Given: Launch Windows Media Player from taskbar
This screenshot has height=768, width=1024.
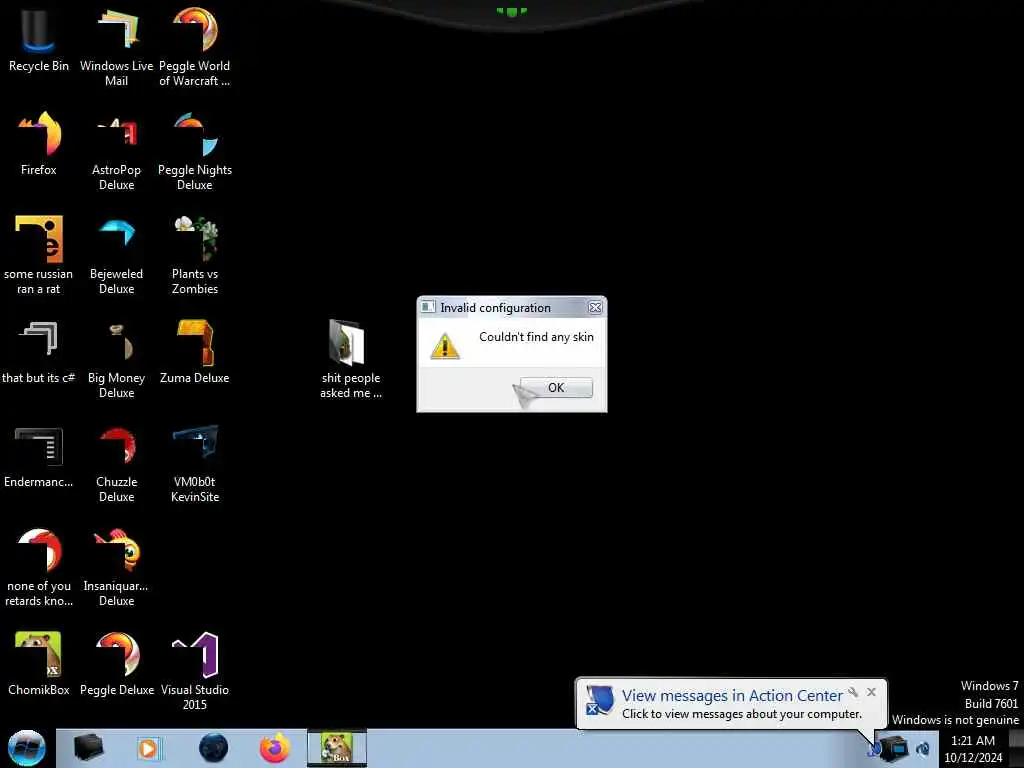Looking at the screenshot, I should coord(148,748).
